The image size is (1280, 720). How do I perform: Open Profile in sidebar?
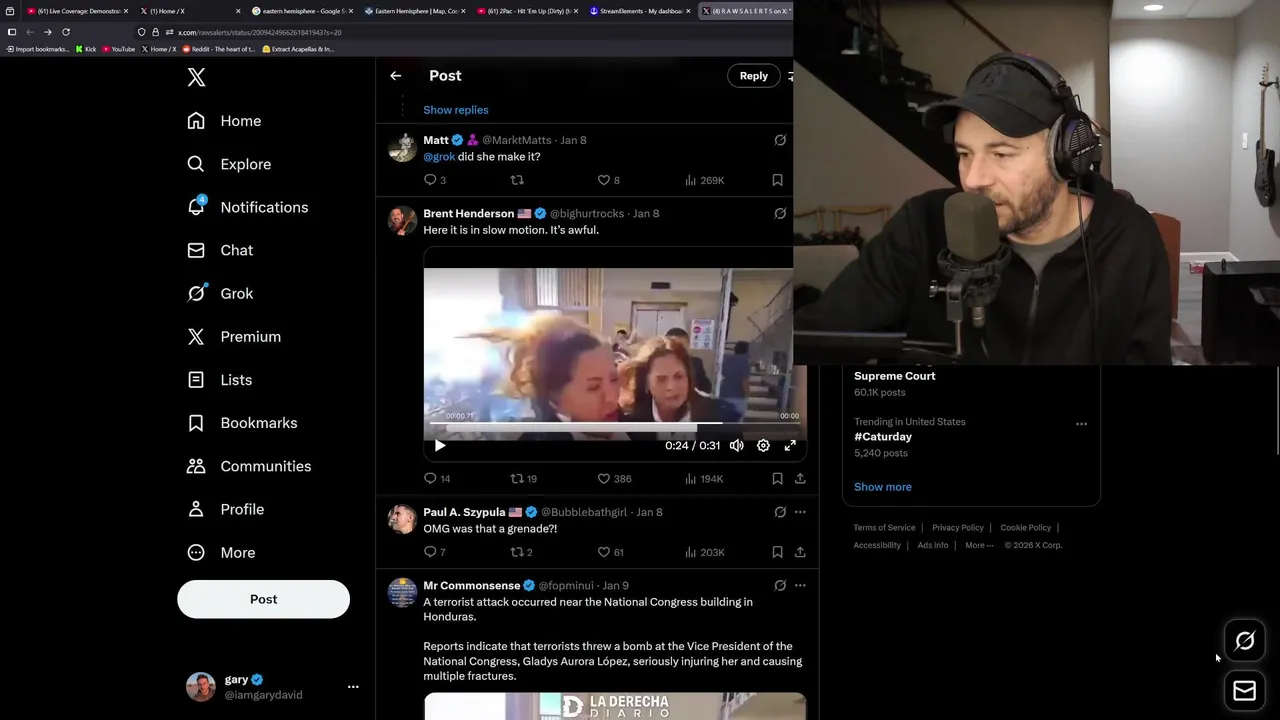point(225,509)
